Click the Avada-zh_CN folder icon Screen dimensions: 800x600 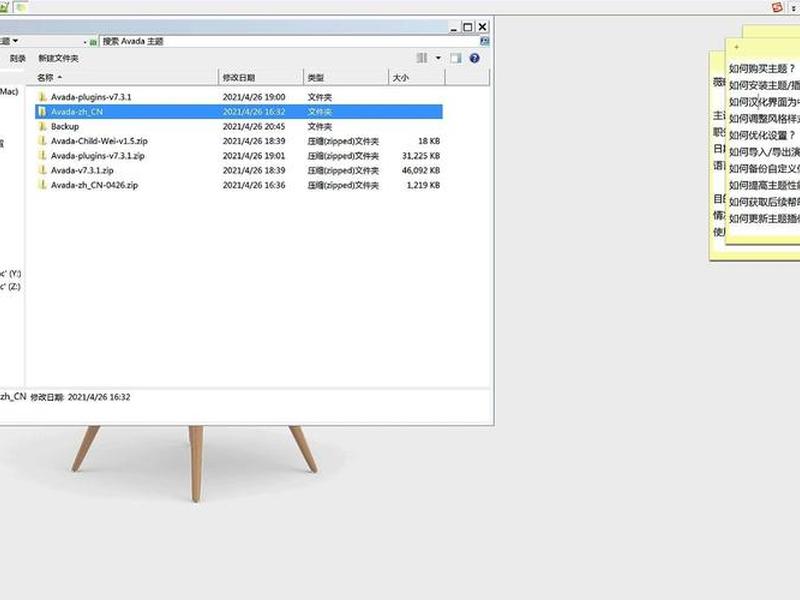[42, 112]
